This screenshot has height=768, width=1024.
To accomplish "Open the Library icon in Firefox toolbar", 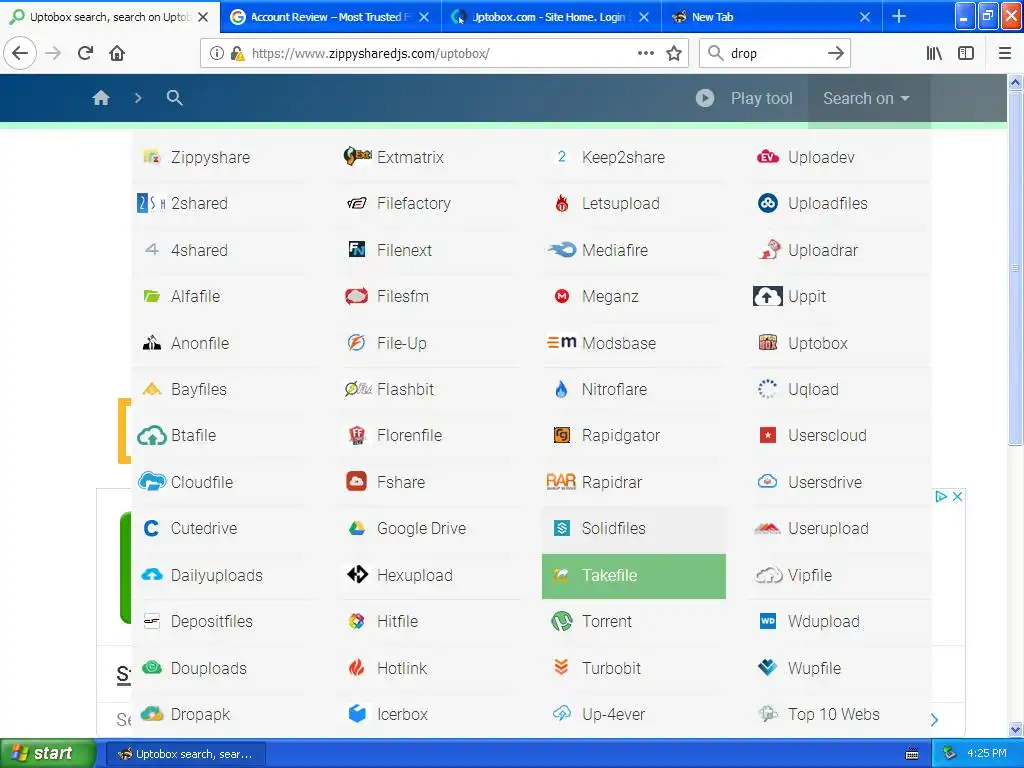I will (x=934, y=53).
